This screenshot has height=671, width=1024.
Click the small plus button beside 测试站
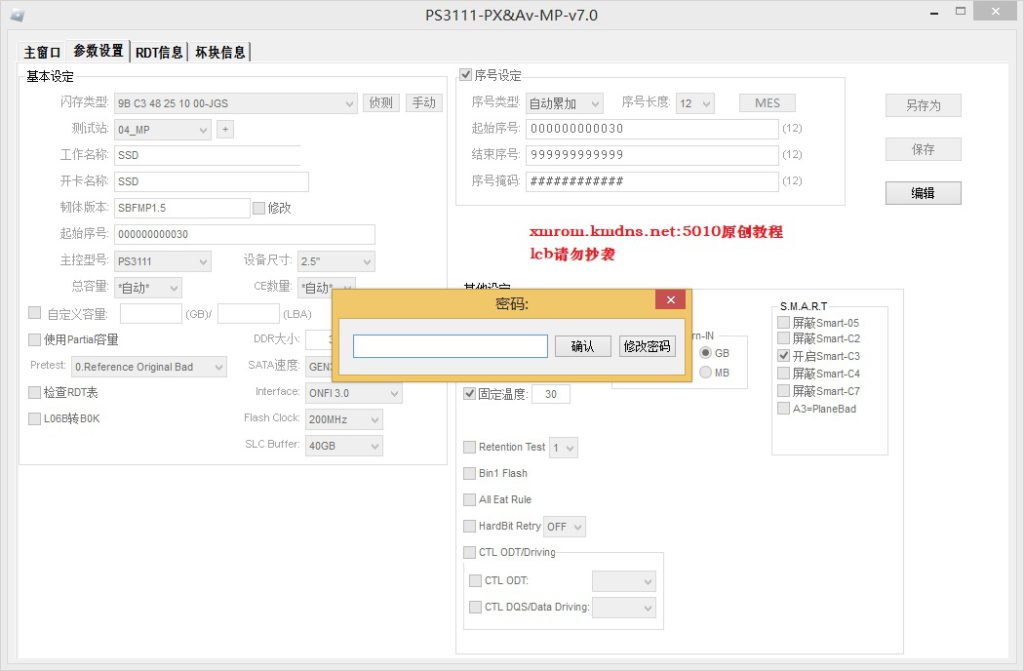click(225, 129)
